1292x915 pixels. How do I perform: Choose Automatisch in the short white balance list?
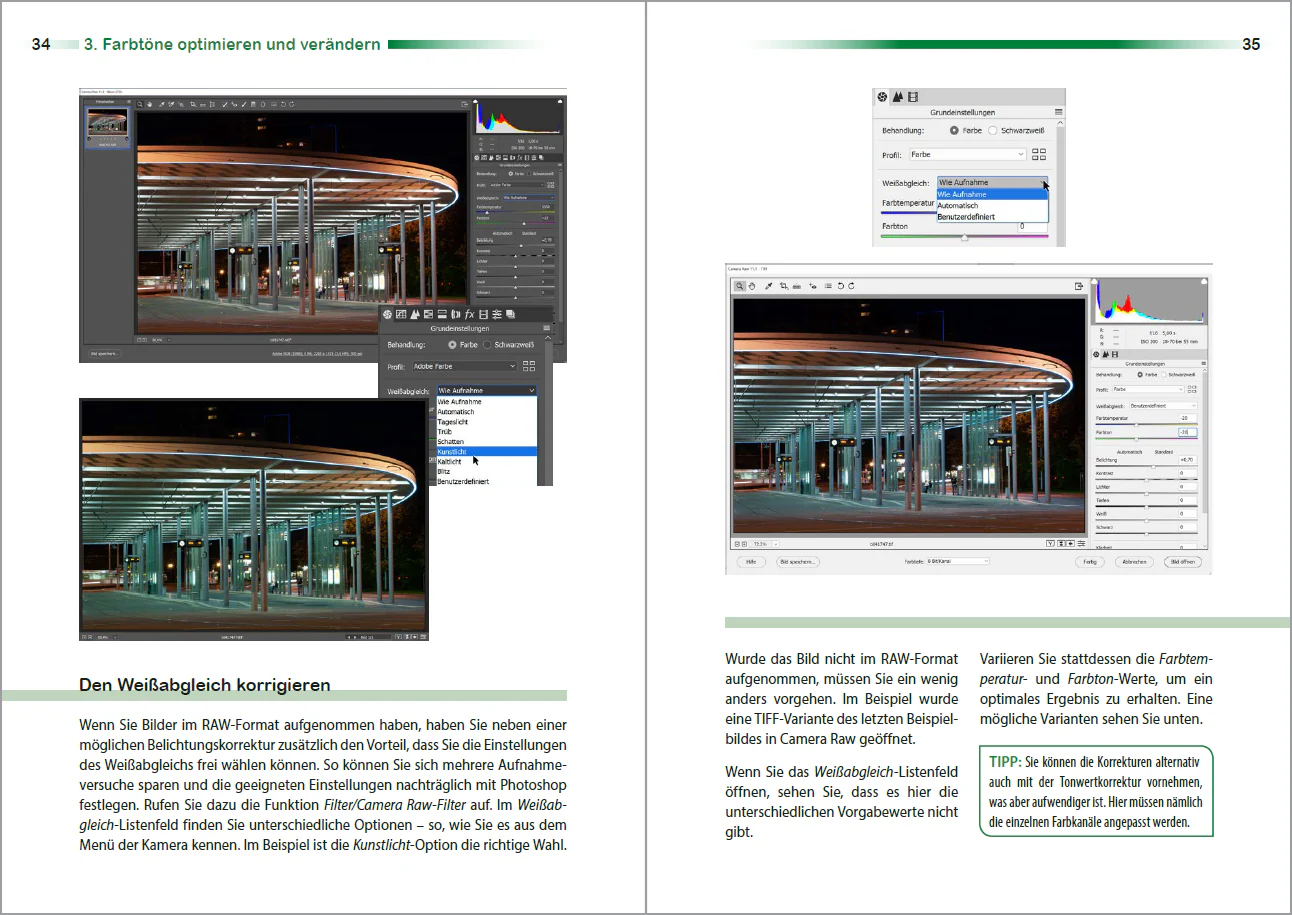point(992,205)
